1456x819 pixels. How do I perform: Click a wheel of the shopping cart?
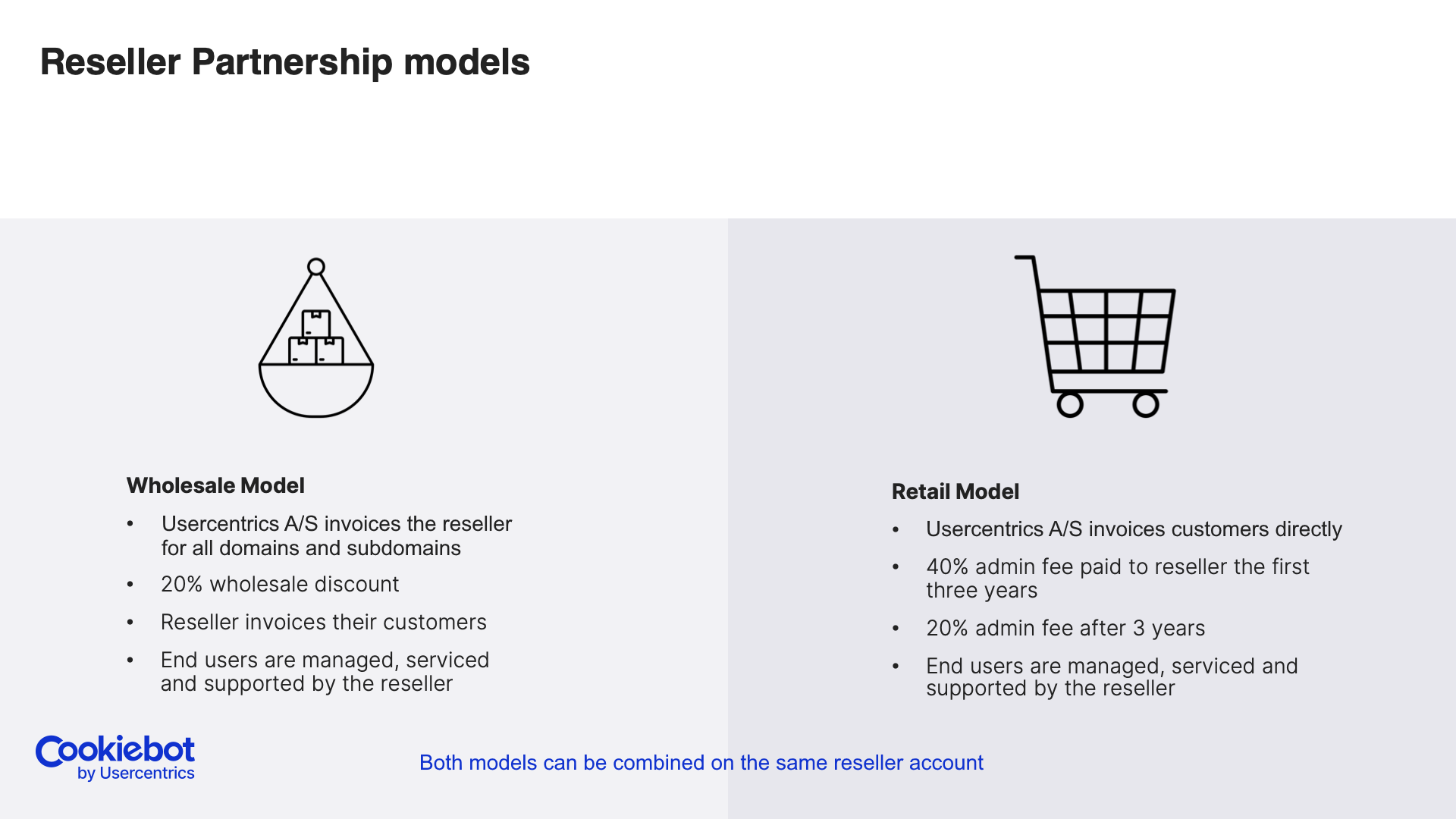click(x=1070, y=405)
